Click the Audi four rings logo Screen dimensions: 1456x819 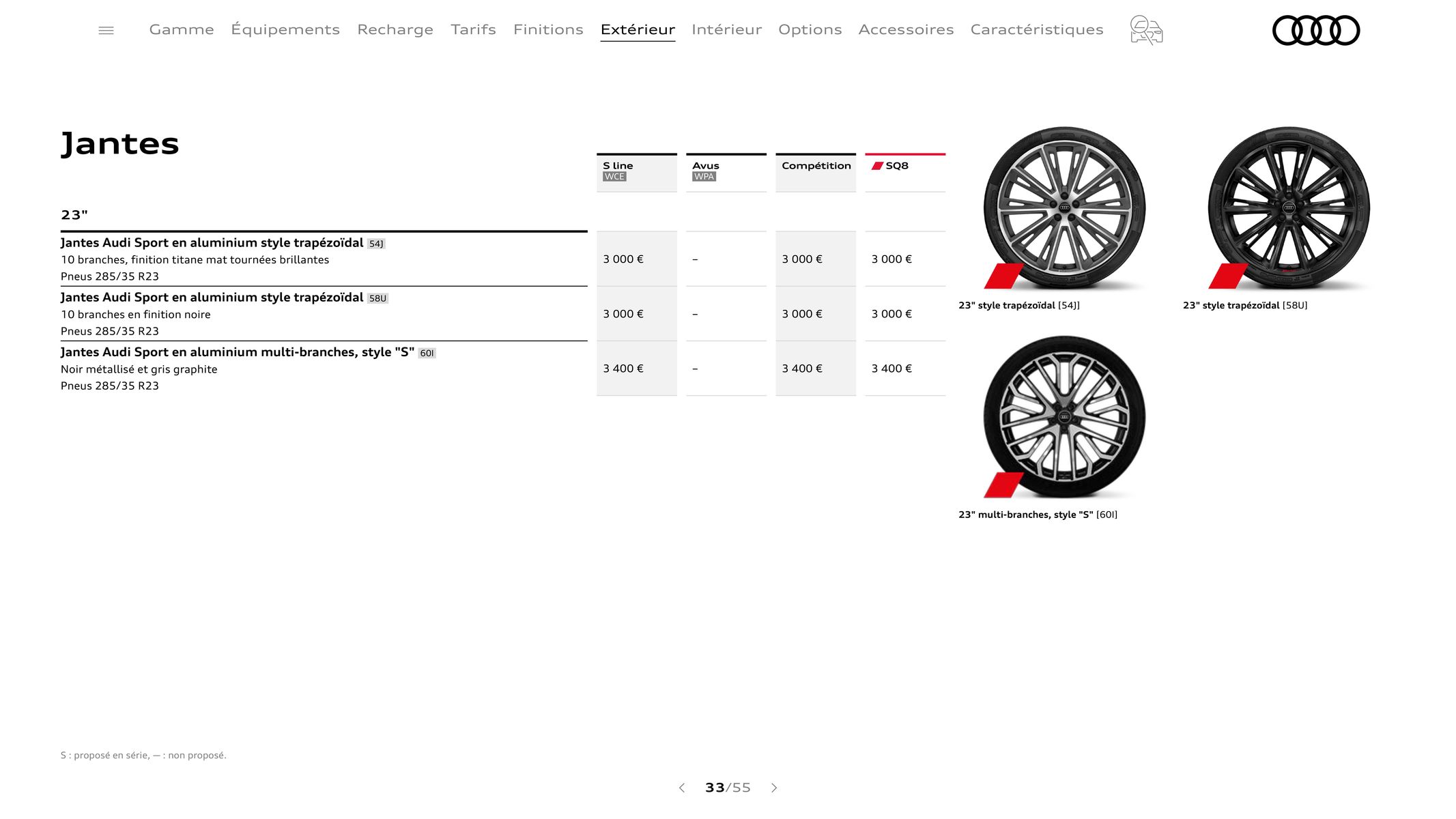pos(1316,30)
